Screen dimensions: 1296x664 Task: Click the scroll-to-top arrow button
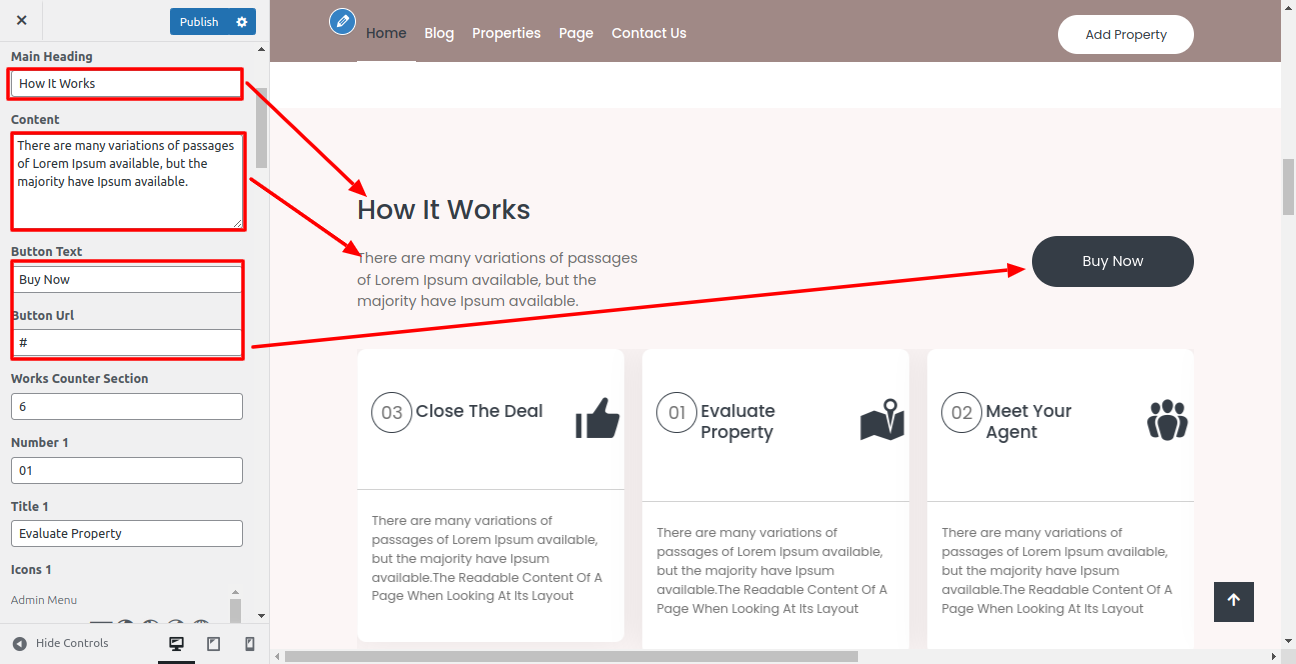1233,601
